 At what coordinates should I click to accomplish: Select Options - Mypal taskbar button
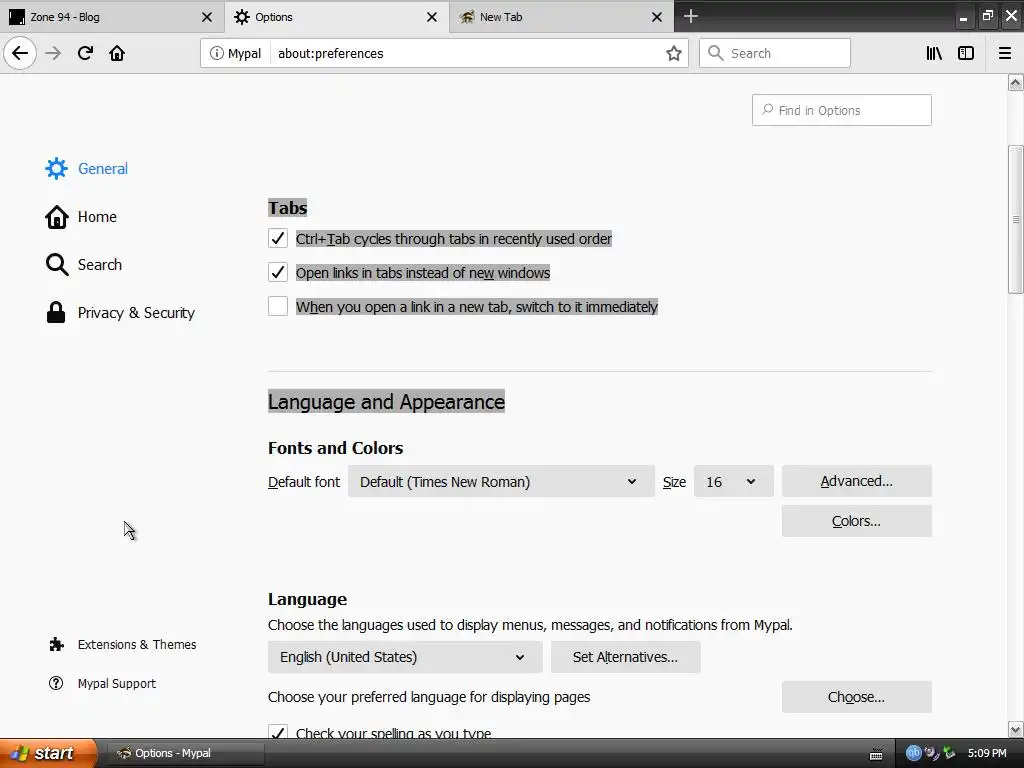point(184,753)
